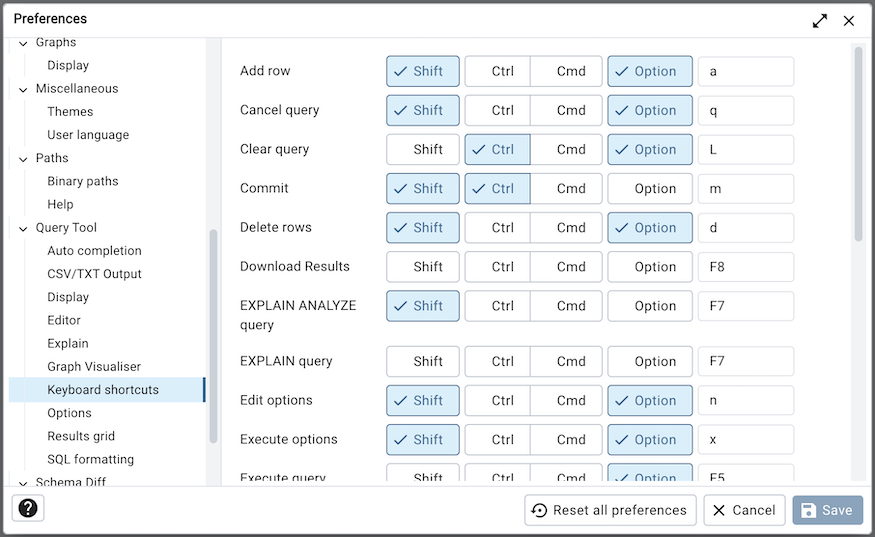
Task: Toggle Option for Edit options shortcut
Action: pyautogui.click(x=650, y=401)
